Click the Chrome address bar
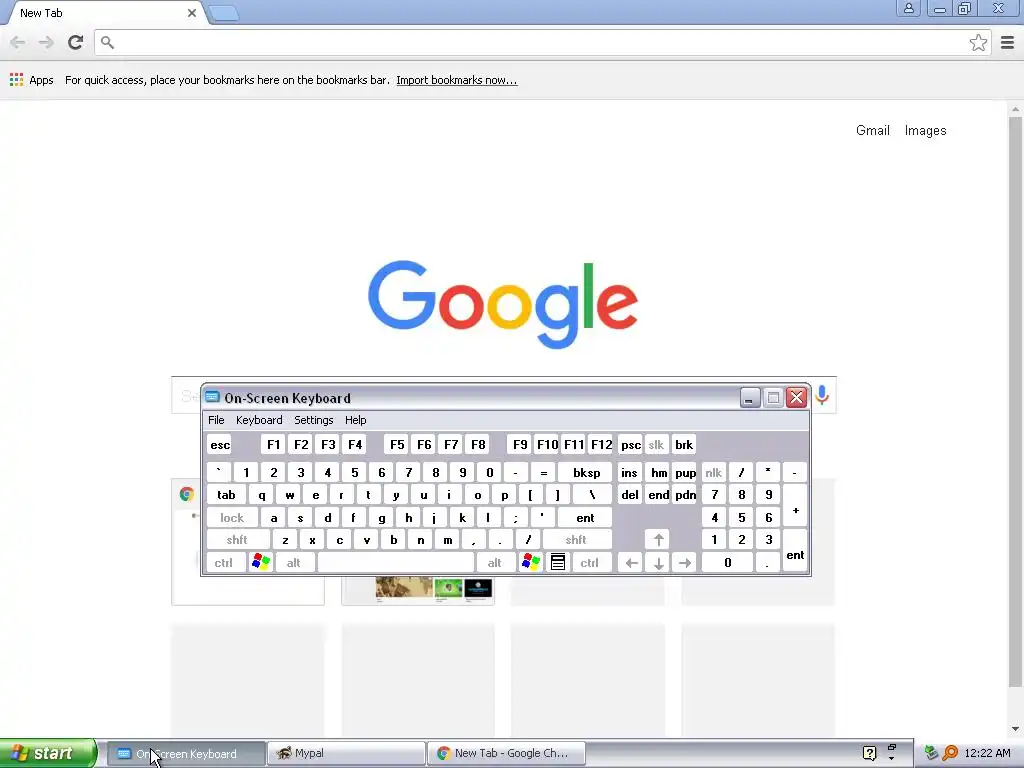1024x768 pixels. (x=542, y=42)
